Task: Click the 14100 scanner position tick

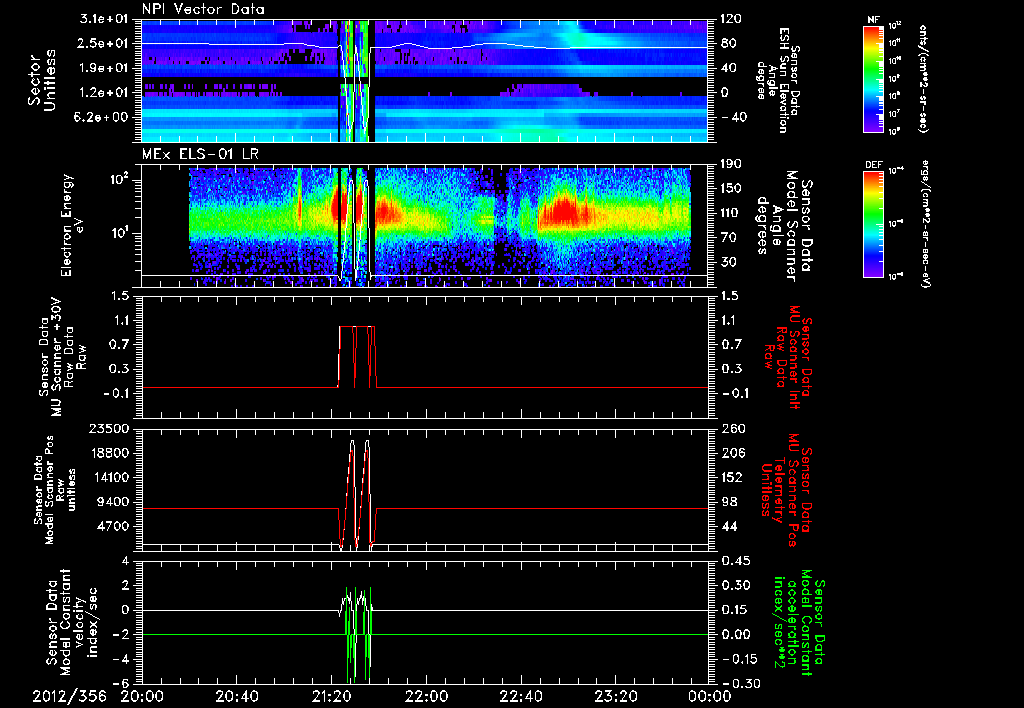Action: (109, 477)
